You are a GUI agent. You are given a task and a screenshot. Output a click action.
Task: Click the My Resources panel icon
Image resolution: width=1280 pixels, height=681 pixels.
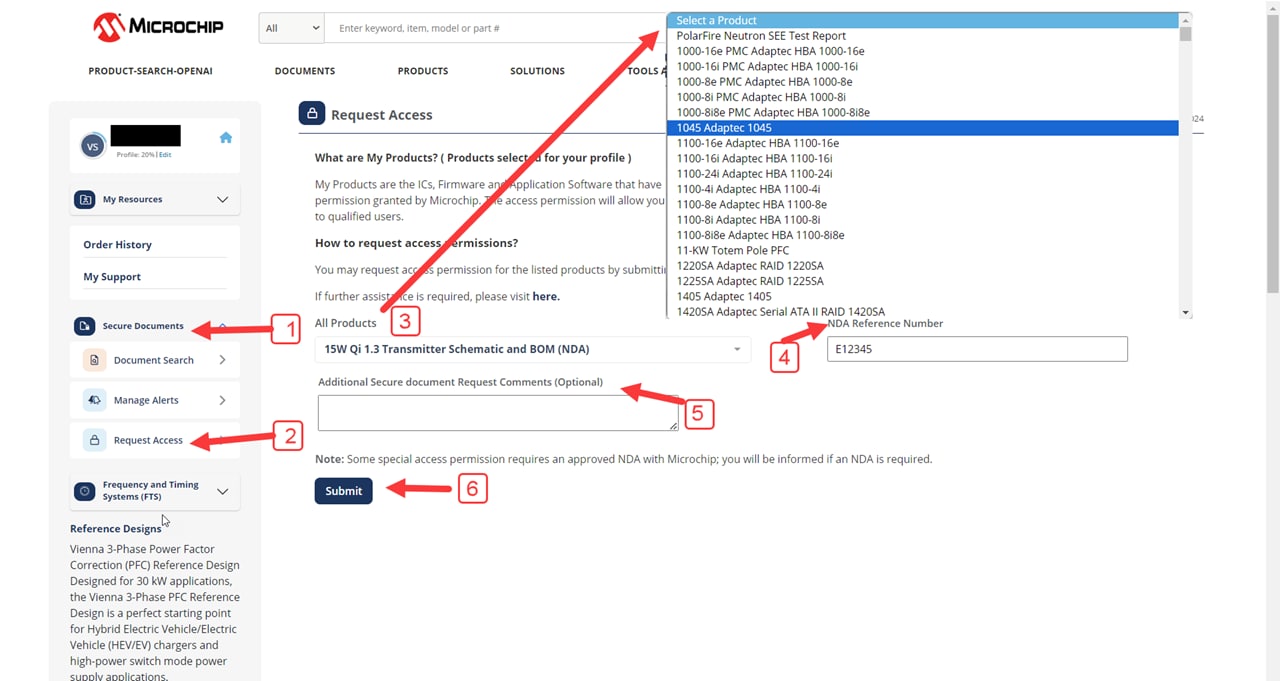pyautogui.click(x=85, y=199)
